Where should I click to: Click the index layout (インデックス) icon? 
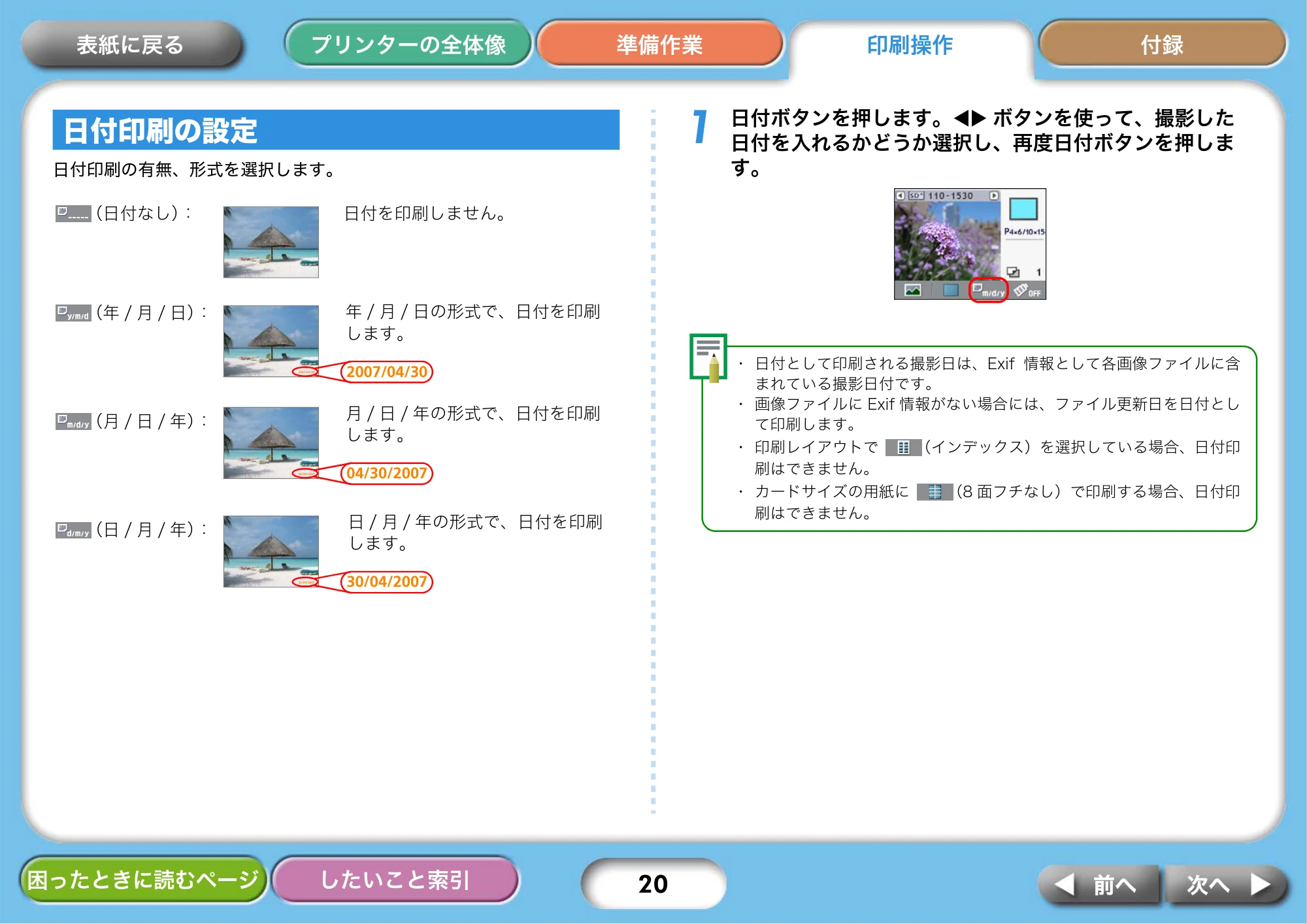point(903,448)
